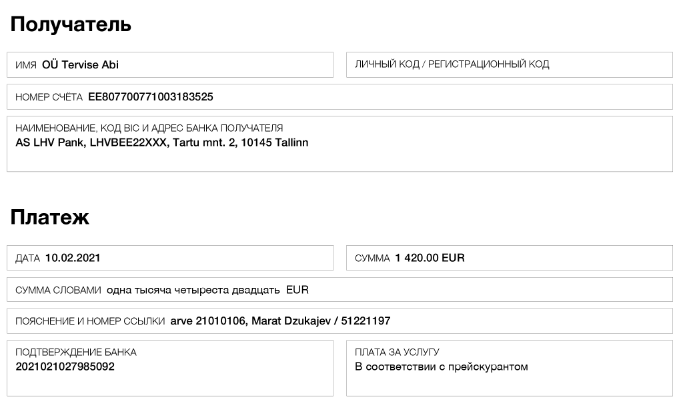
Task: Click the НАИМЕНОВАНИЕ, КОД BIC И АДРЕС label
Action: [x=150, y=129]
